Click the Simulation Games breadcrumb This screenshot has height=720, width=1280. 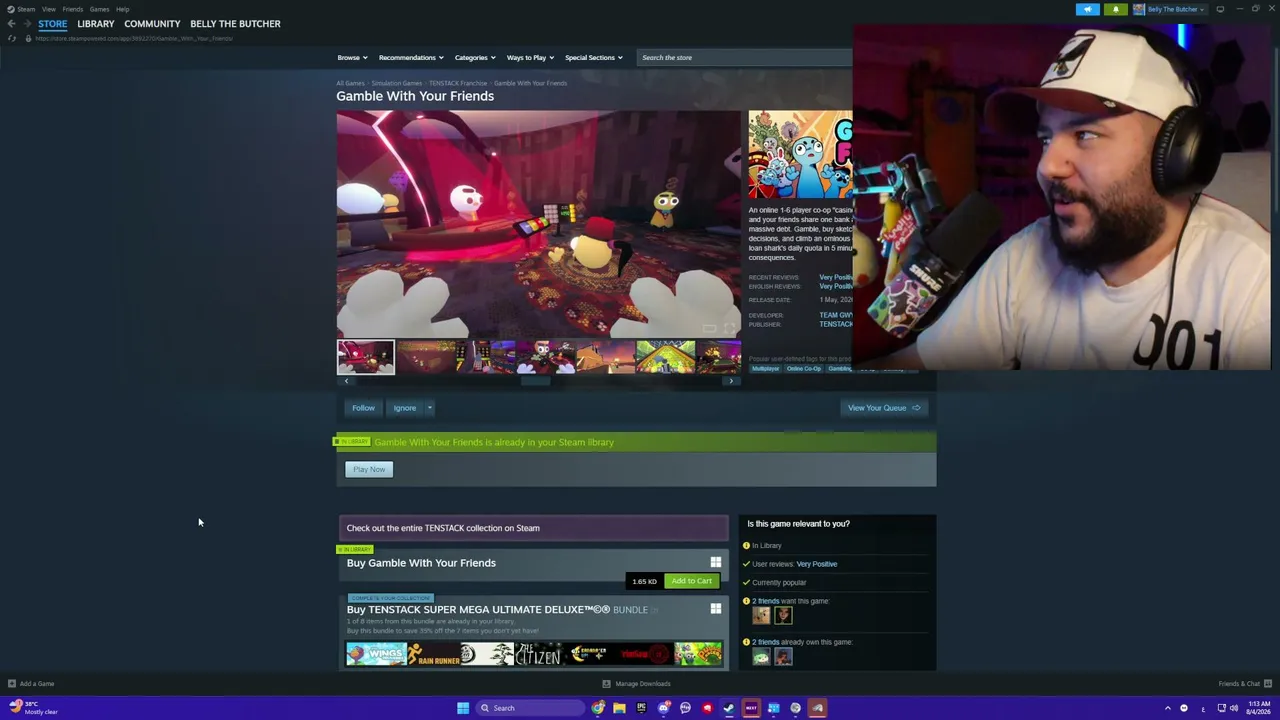pyautogui.click(x=397, y=83)
